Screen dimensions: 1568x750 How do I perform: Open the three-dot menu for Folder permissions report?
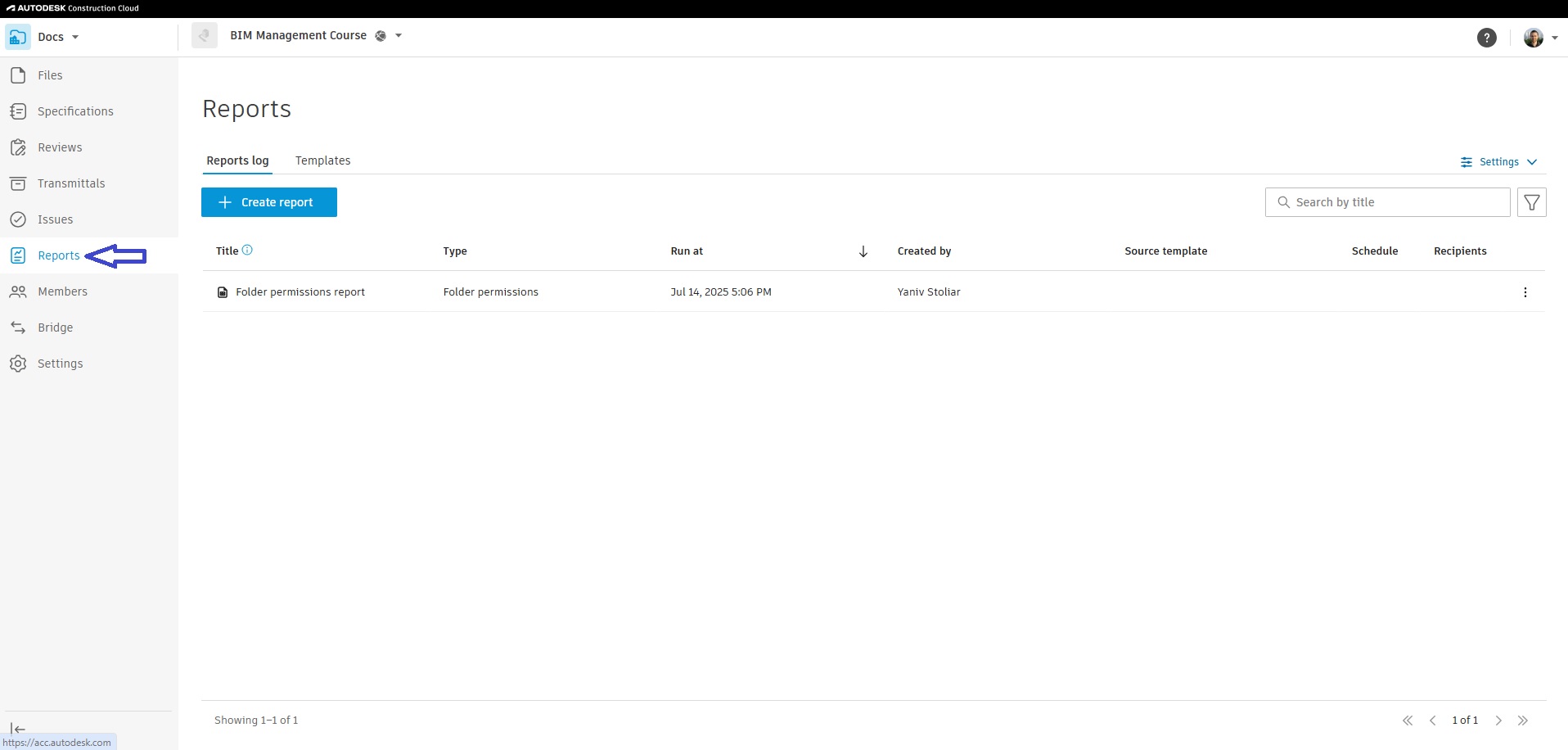[1525, 292]
